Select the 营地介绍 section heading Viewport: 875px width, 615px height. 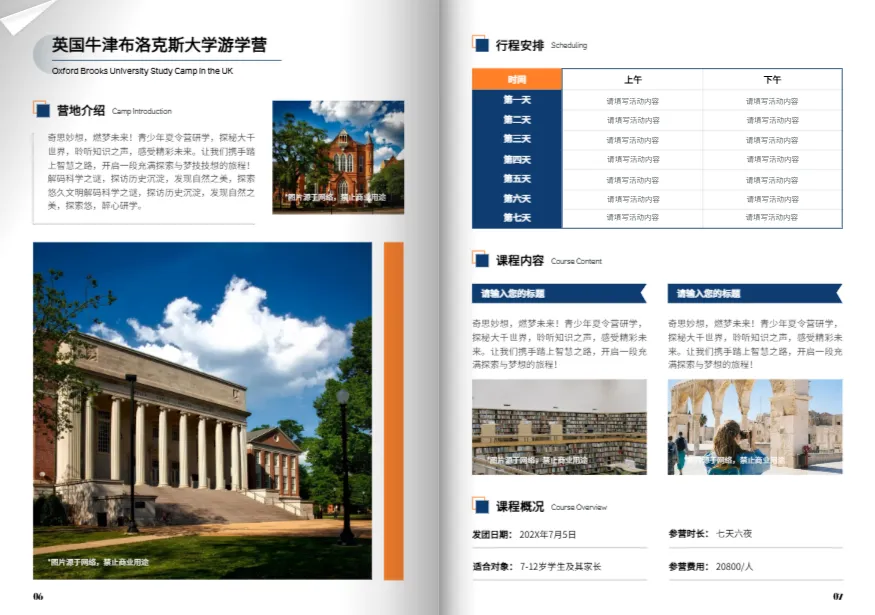click(81, 110)
